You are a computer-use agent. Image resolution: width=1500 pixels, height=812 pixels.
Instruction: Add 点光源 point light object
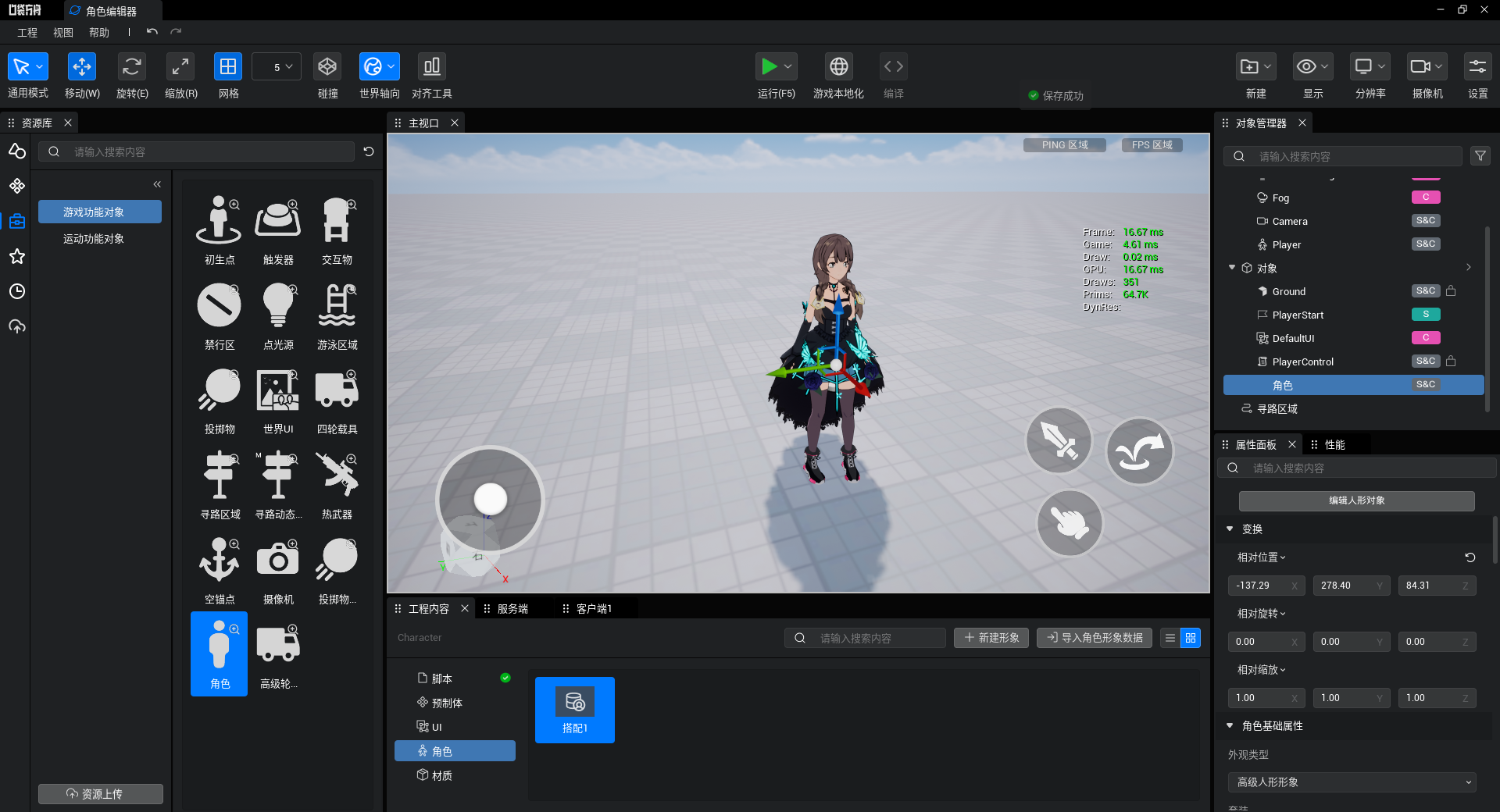tap(278, 315)
